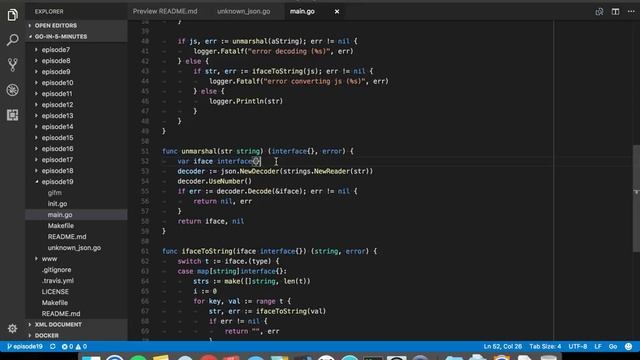Expand the www folder
640x360 pixels.
click(x=49, y=259)
